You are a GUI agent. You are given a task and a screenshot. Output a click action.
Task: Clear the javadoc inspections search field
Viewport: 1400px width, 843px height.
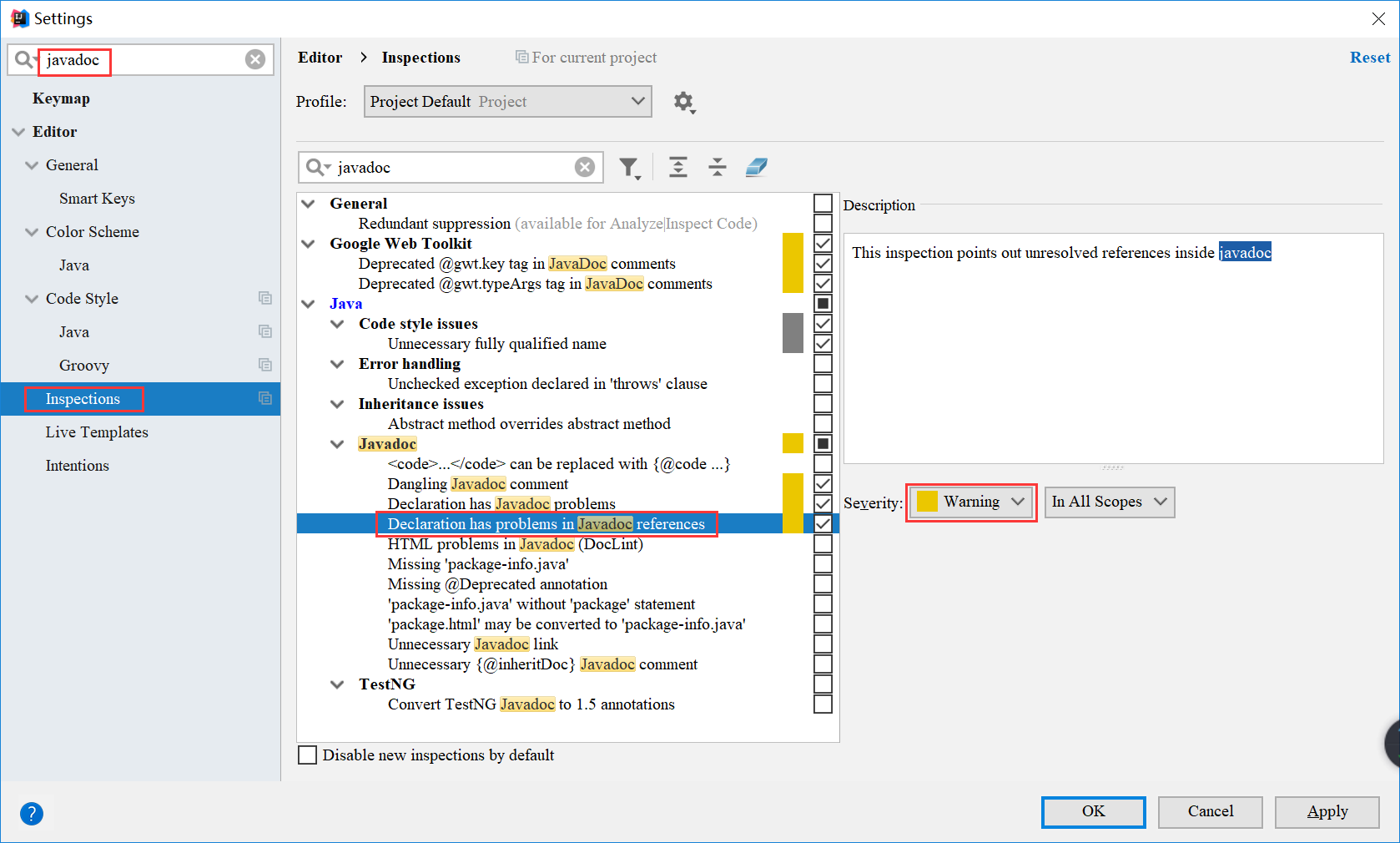[x=584, y=167]
